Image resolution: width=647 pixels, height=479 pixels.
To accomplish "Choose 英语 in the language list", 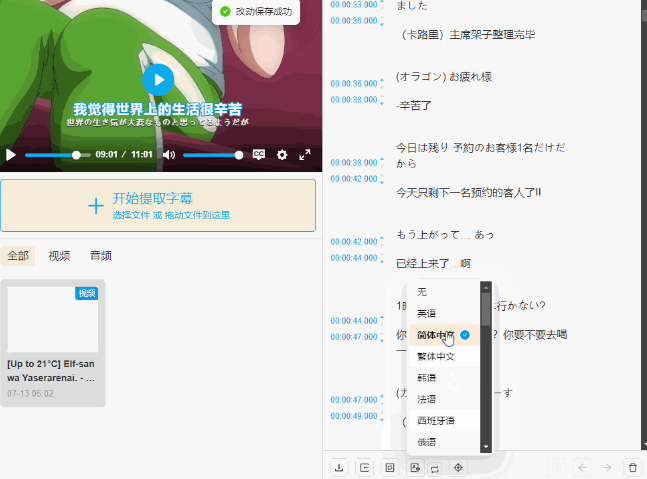I will tap(444, 314).
